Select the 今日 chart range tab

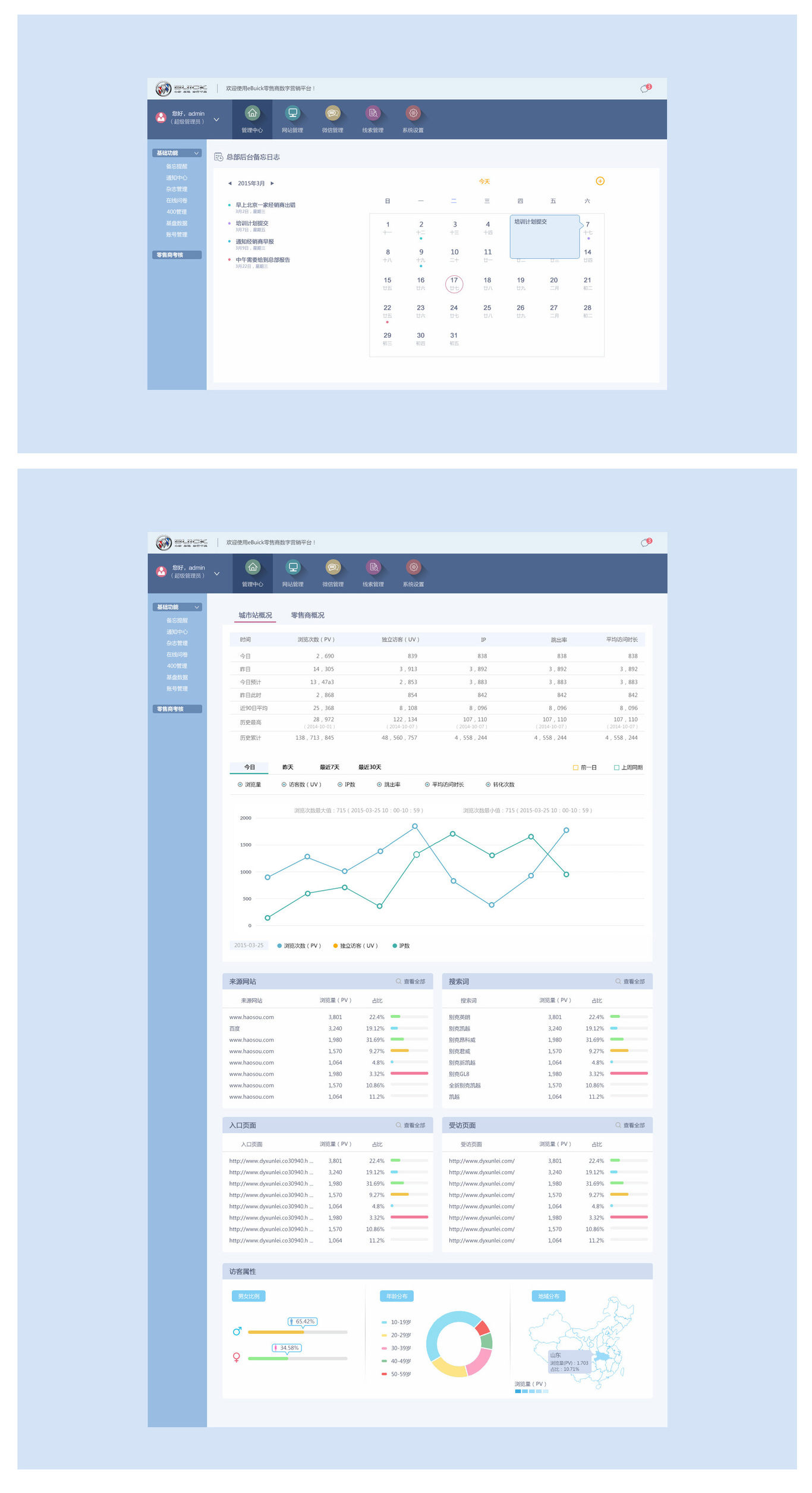[249, 768]
